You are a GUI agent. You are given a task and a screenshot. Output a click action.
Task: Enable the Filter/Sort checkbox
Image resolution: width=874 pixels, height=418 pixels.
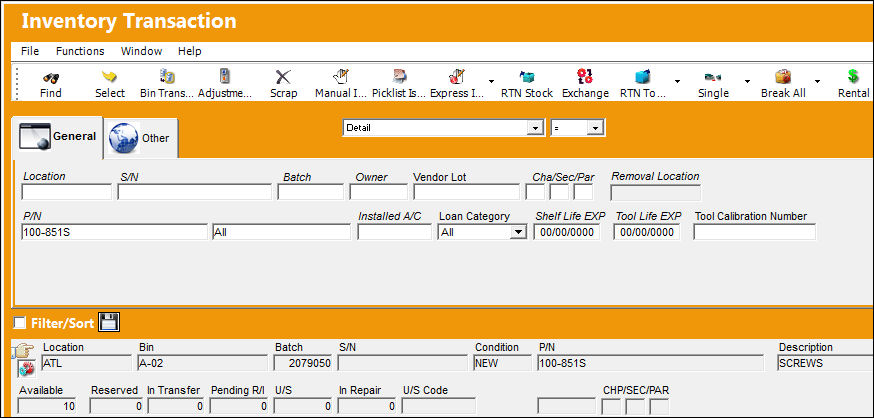[x=20, y=323]
